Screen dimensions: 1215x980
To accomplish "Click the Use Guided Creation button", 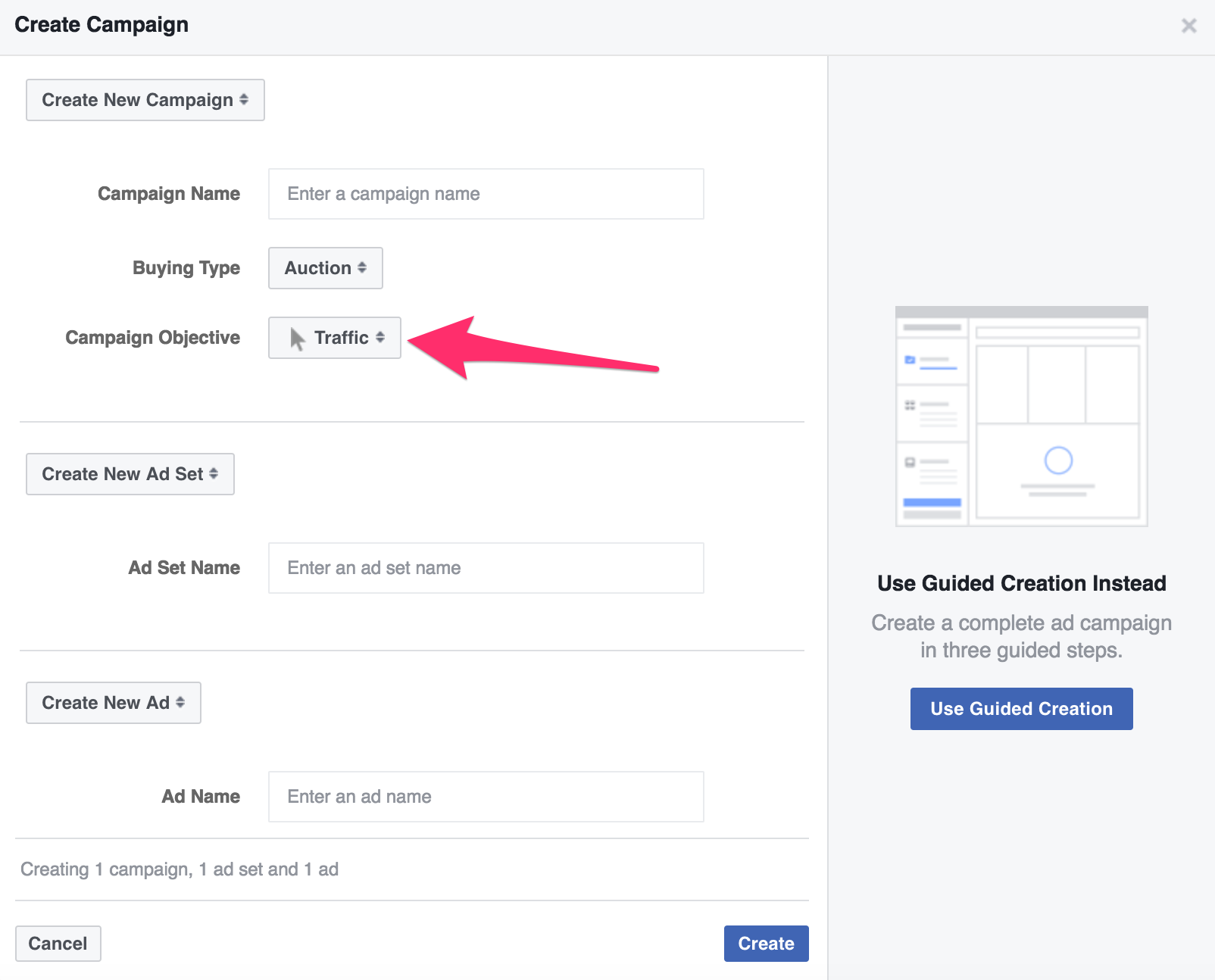I will pyautogui.click(x=1022, y=709).
